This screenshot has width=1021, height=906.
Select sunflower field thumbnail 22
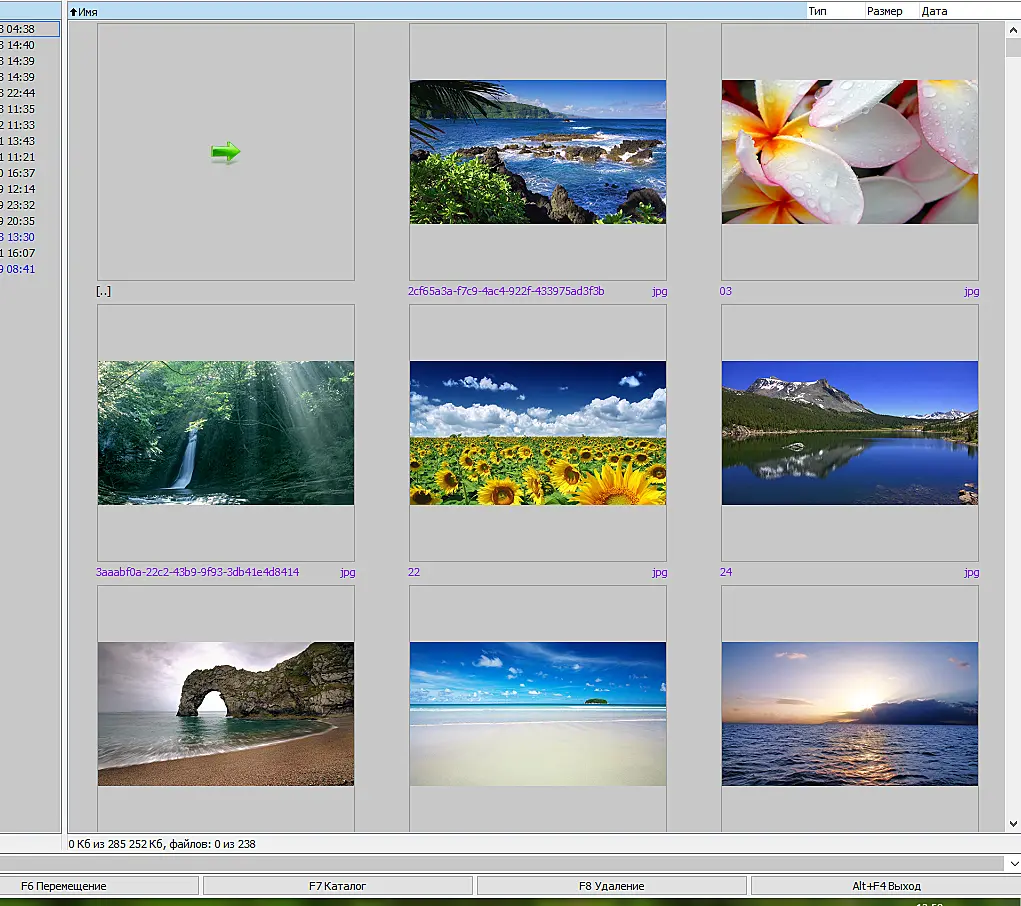(538, 433)
